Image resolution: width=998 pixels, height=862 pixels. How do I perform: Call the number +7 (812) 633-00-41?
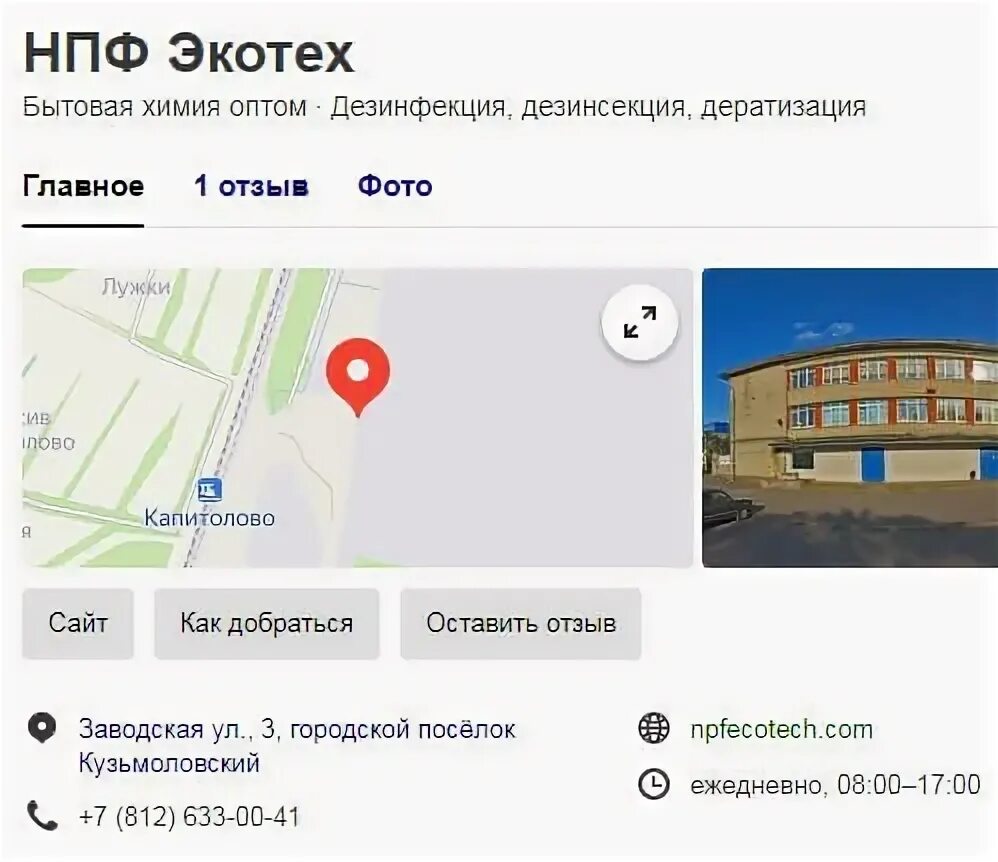189,817
